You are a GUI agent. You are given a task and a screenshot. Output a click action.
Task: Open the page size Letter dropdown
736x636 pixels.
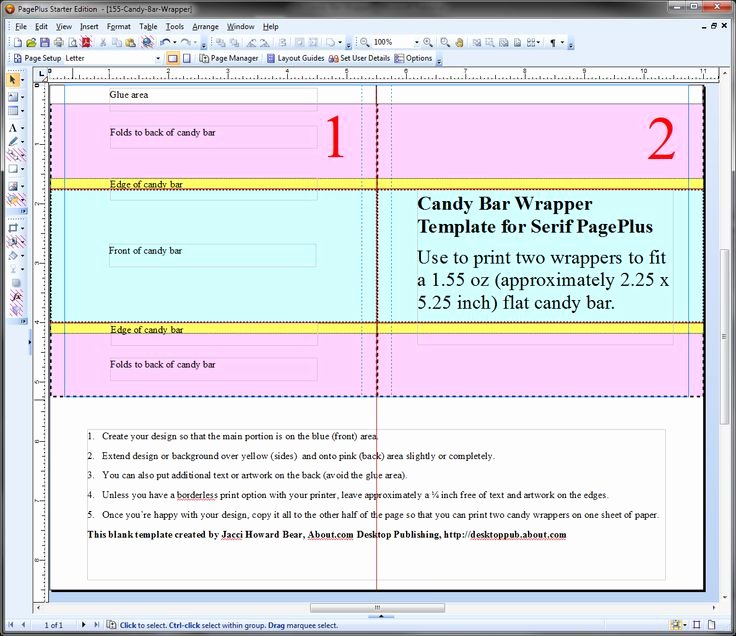point(158,58)
